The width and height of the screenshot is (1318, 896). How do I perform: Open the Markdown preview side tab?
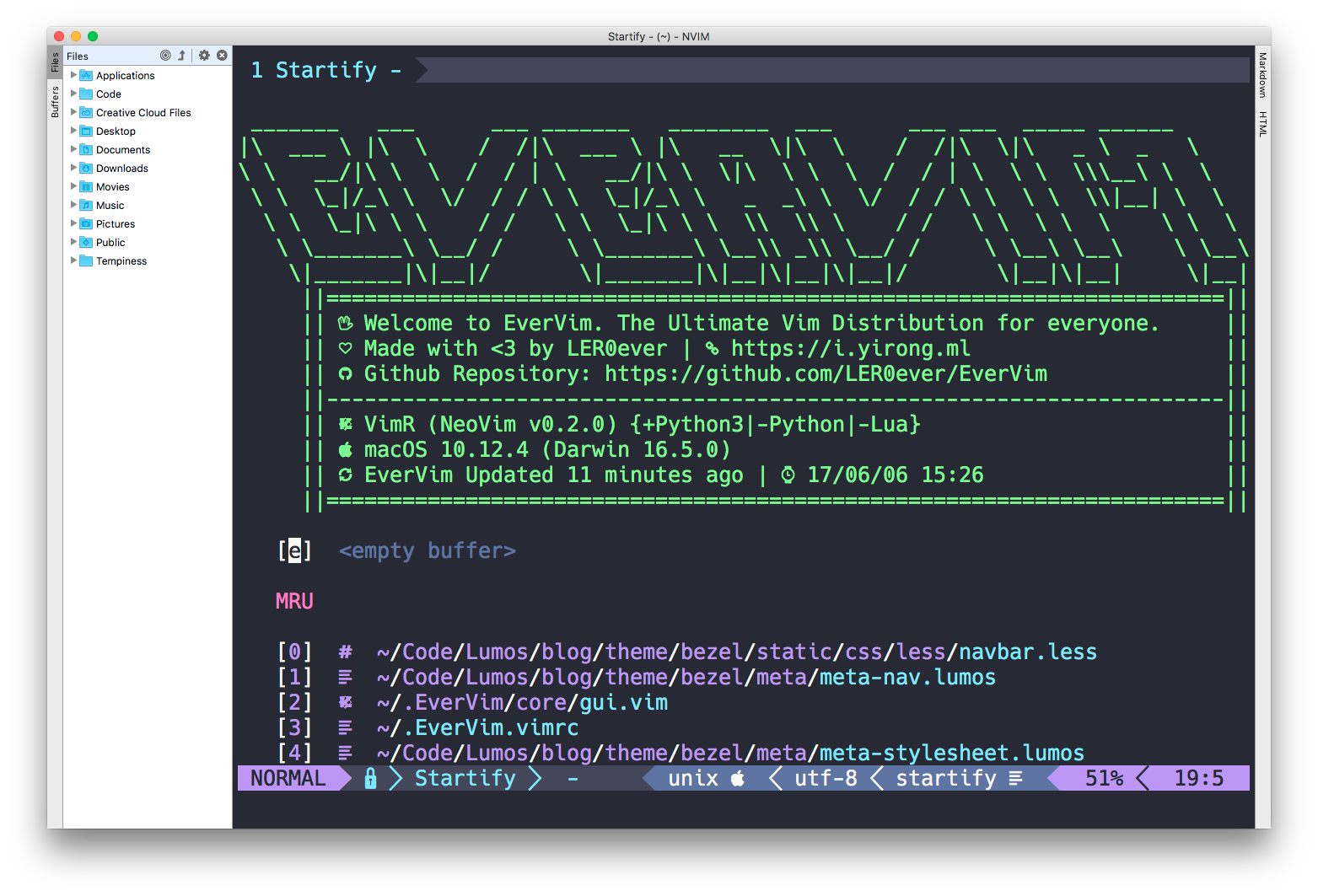tap(1262, 75)
